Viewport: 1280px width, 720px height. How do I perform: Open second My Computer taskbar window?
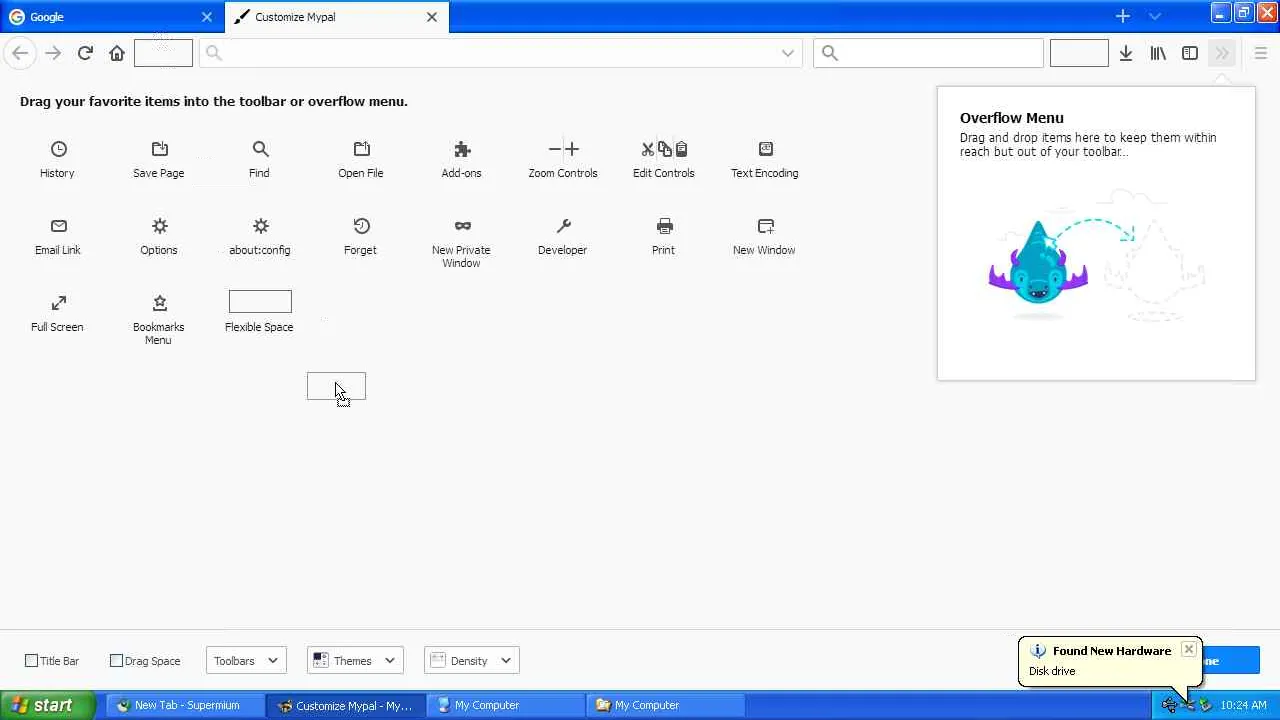coord(665,705)
